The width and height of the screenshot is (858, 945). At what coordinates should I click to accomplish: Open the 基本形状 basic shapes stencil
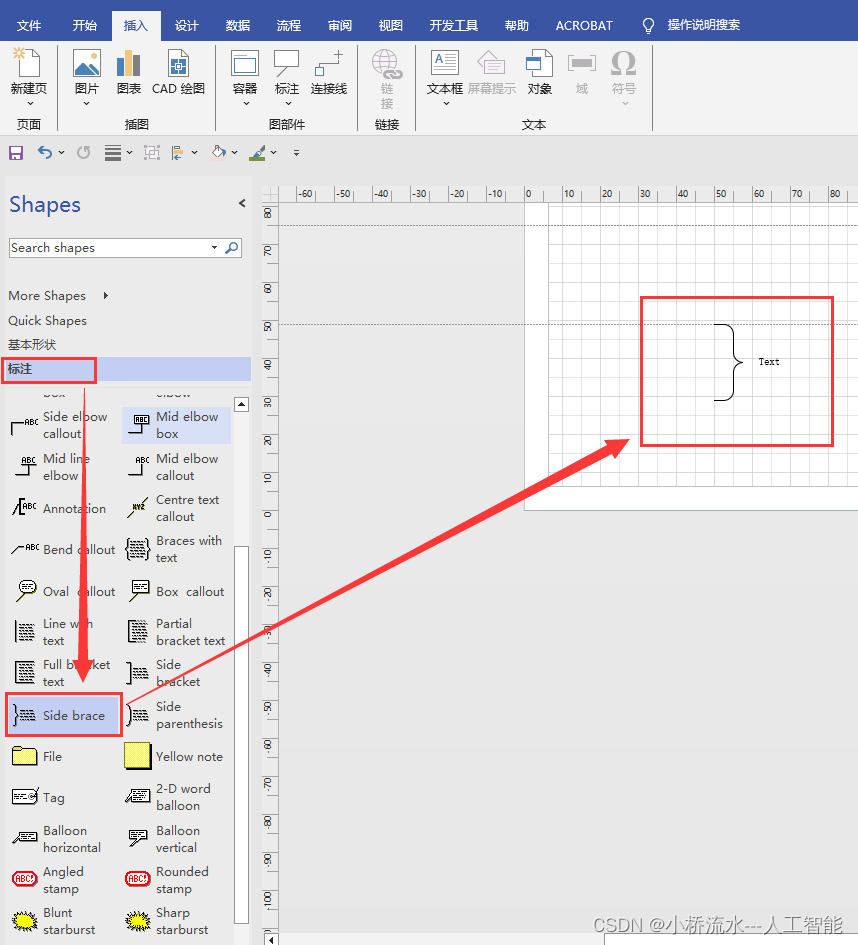coord(32,345)
